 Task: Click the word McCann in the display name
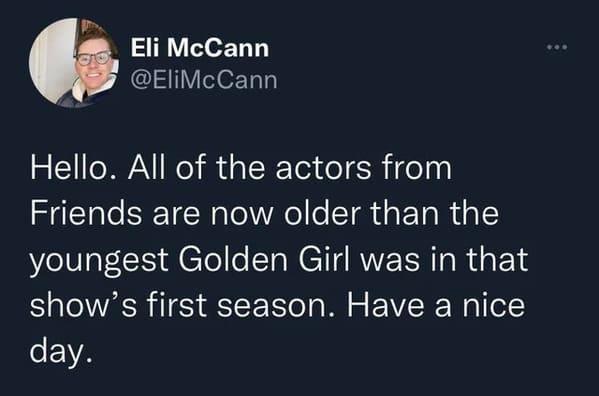[218, 48]
